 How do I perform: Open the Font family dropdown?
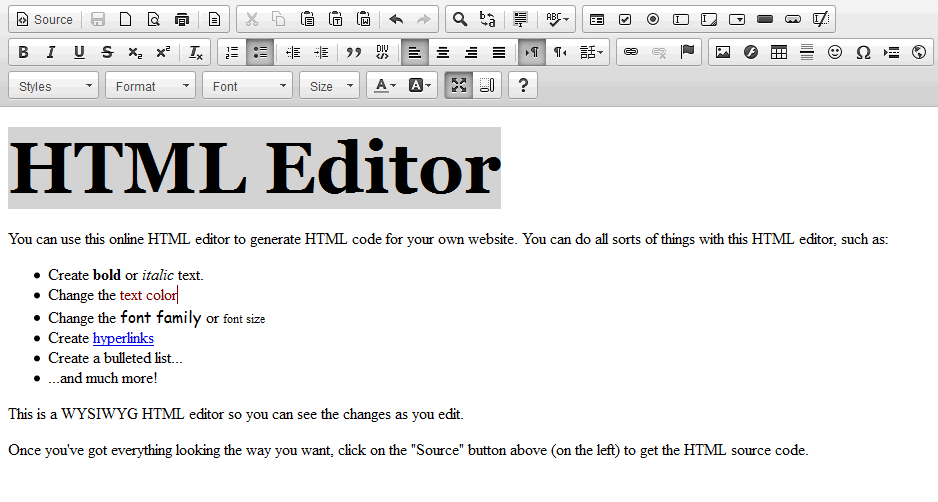[x=247, y=86]
